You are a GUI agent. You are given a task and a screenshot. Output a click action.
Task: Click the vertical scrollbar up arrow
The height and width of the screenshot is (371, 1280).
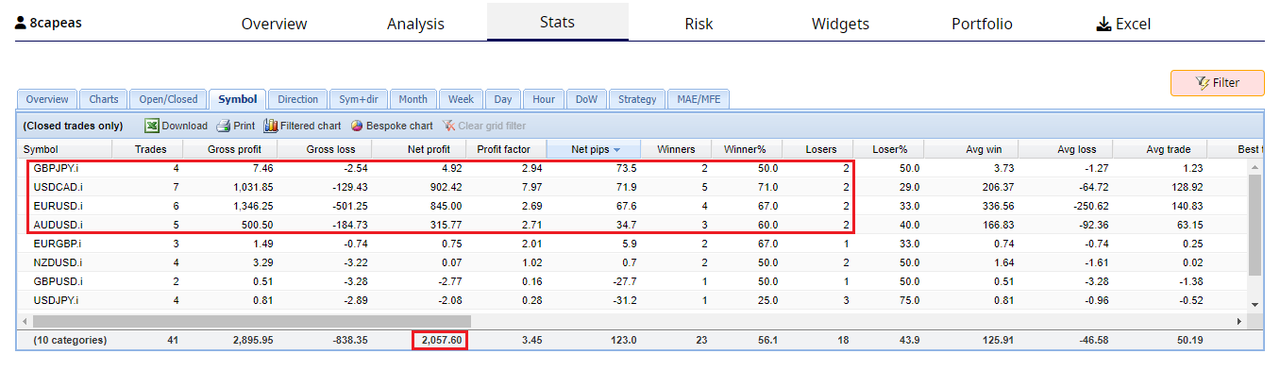1255,167
